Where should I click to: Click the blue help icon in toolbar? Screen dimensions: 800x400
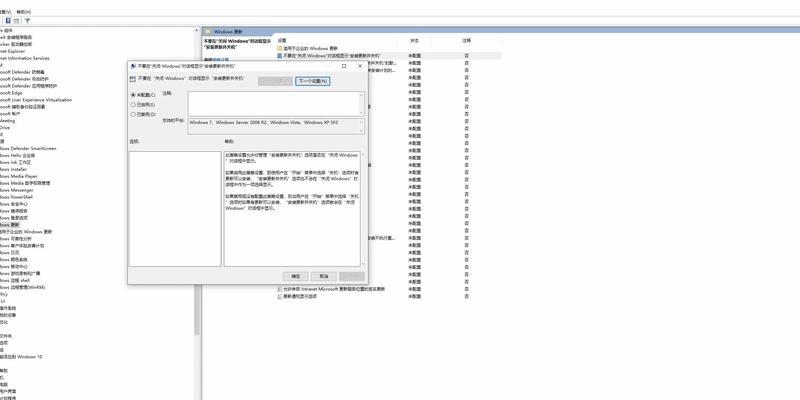point(8,21)
